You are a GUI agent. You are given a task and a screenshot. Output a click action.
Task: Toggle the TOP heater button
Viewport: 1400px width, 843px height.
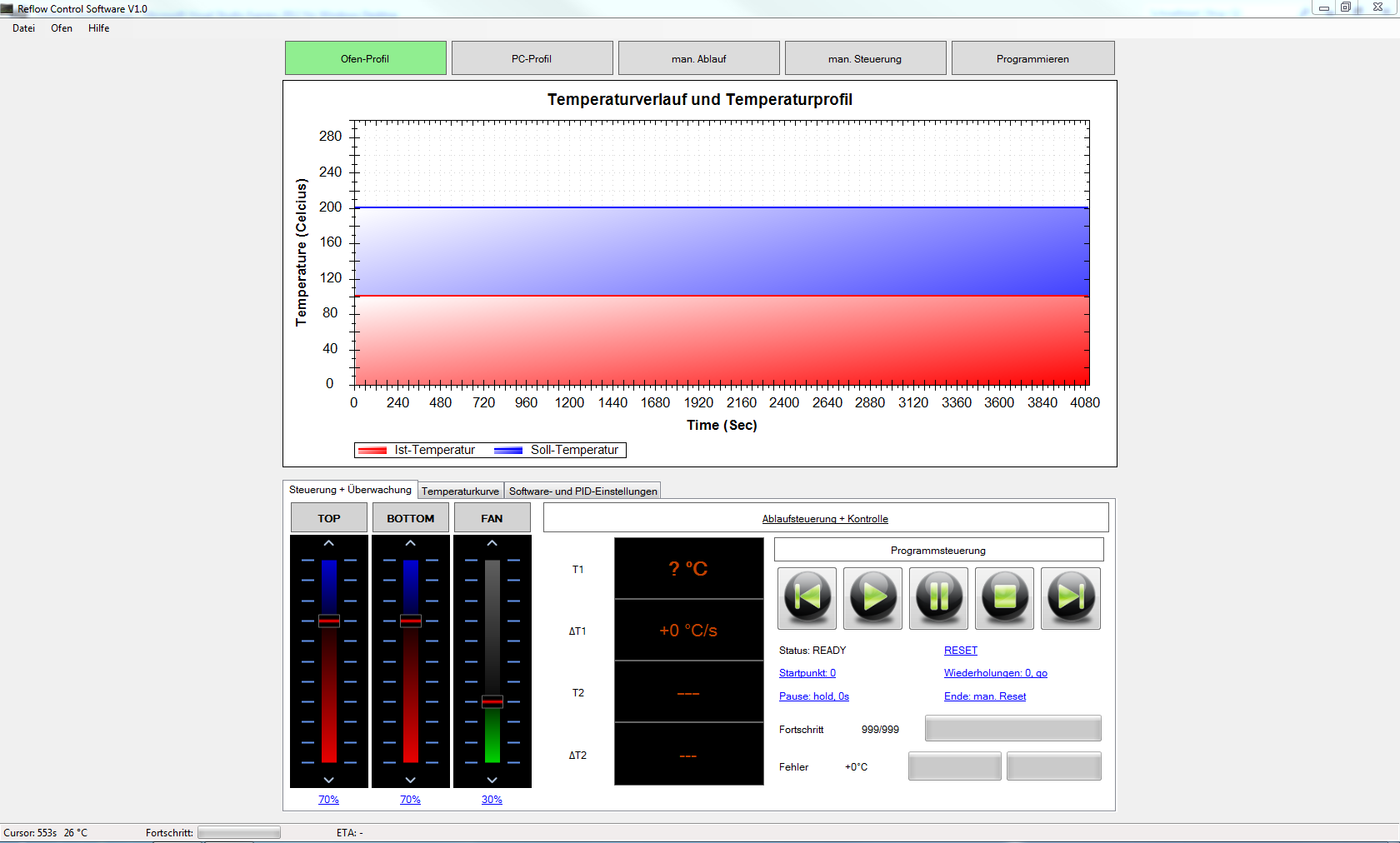tap(329, 517)
